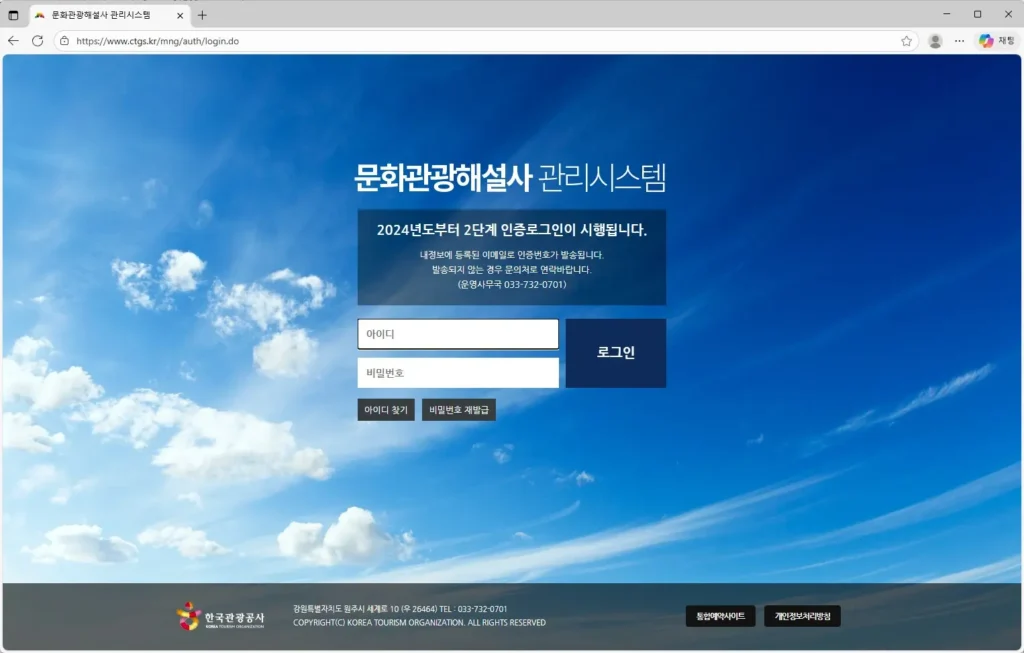Click the page refresh icon
This screenshot has width=1024, height=653.
(38, 42)
